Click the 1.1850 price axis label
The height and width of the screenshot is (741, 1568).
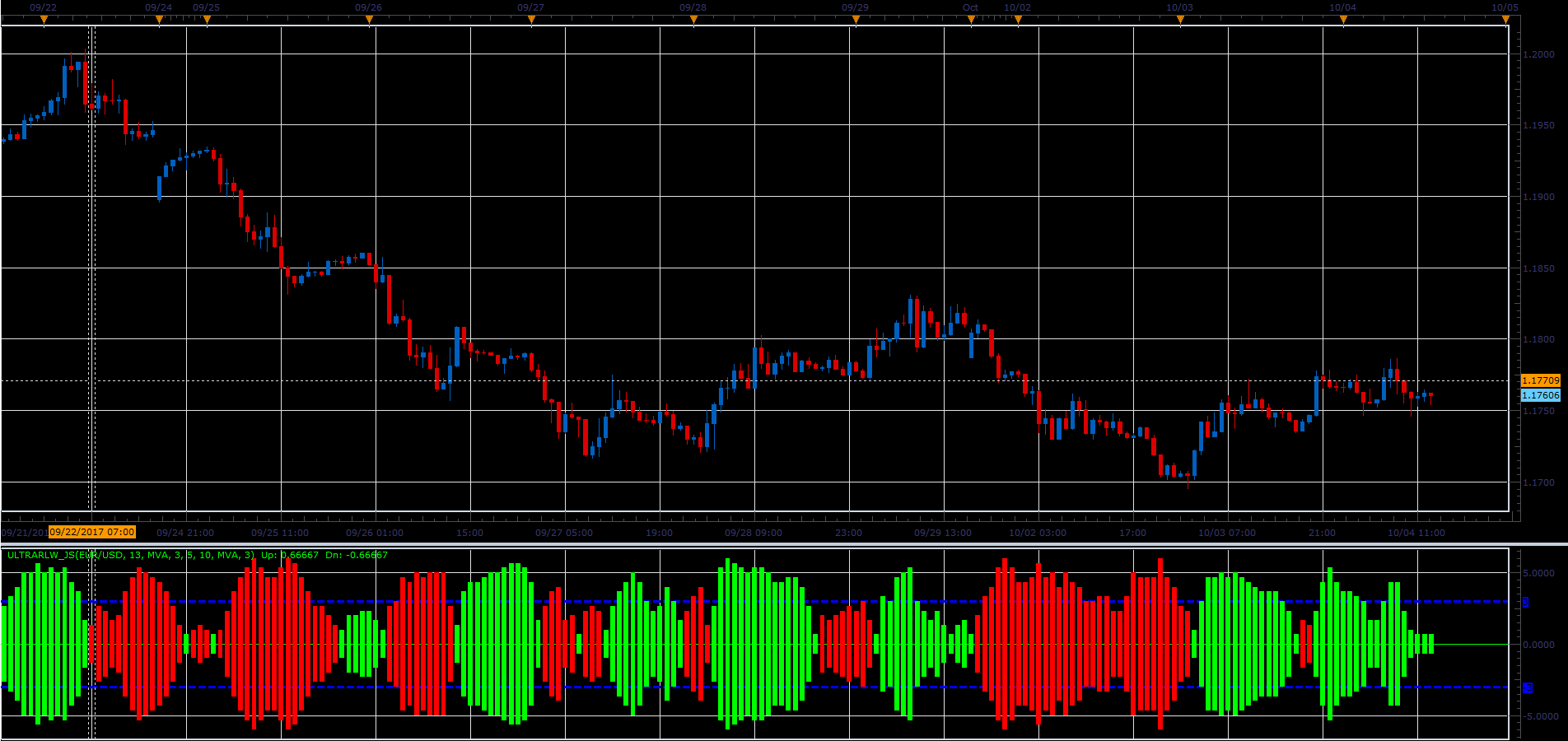(1539, 268)
